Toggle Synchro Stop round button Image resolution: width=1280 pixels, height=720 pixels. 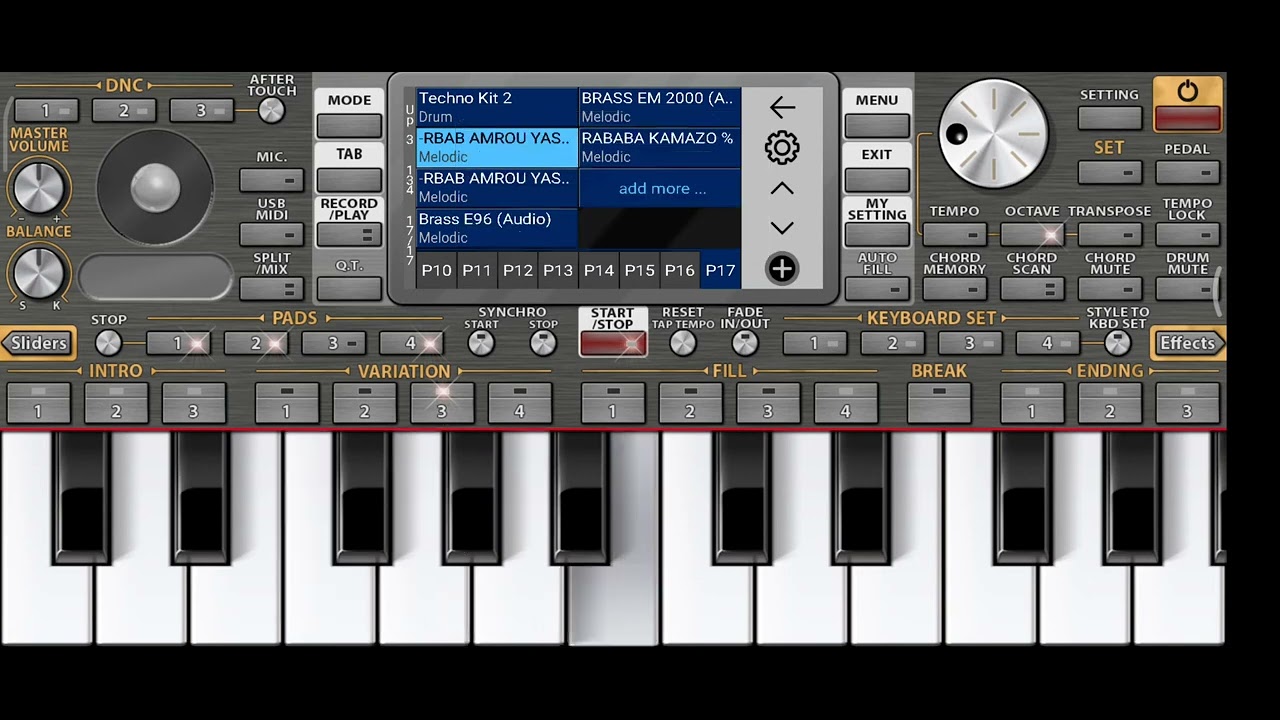tap(543, 343)
